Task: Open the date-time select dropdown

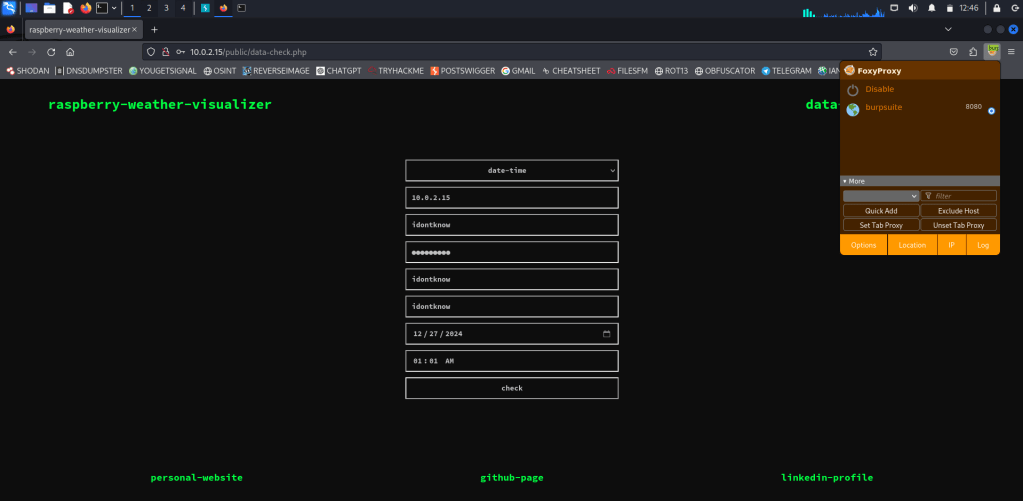Action: click(x=511, y=171)
